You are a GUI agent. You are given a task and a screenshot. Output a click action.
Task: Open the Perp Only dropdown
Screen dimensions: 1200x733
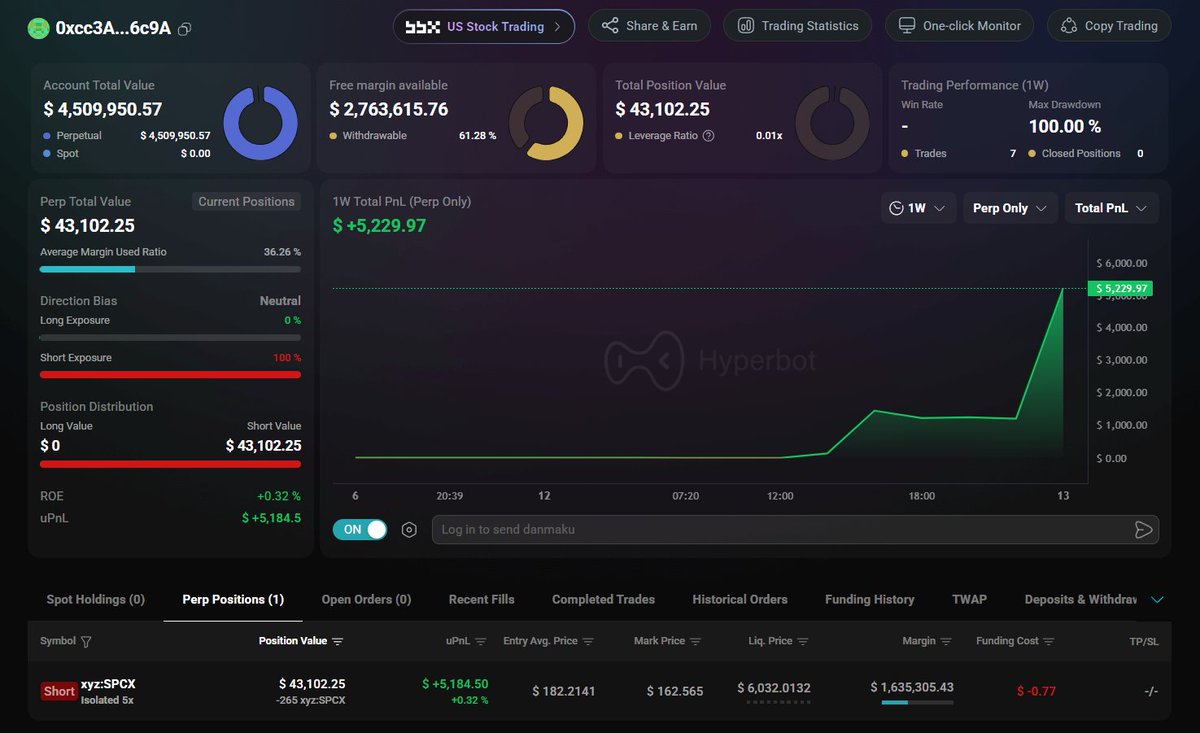pyautogui.click(x=1010, y=208)
